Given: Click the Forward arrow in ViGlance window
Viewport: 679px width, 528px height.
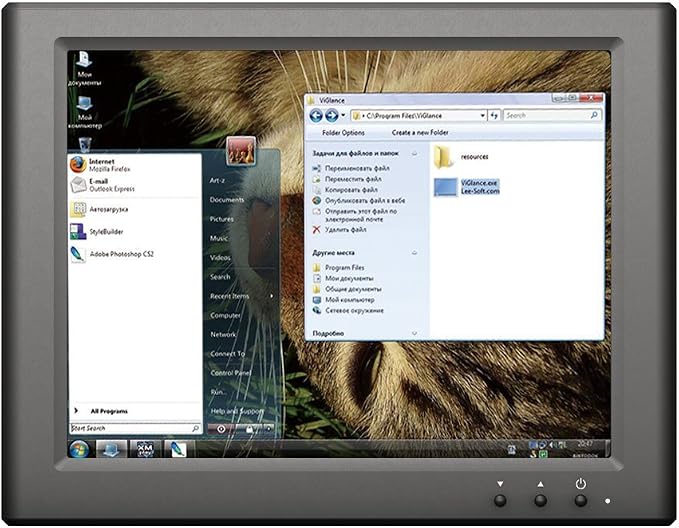Looking at the screenshot, I should [332, 116].
